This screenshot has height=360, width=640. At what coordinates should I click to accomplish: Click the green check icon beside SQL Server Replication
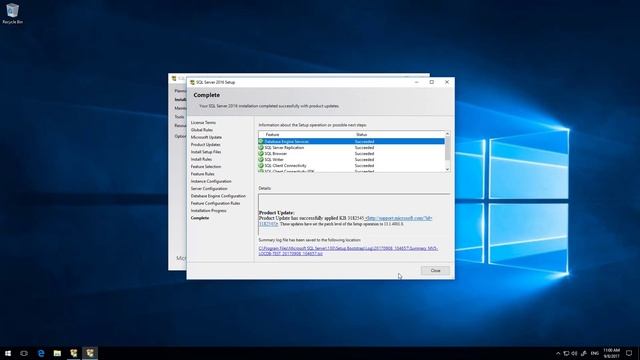(x=261, y=147)
